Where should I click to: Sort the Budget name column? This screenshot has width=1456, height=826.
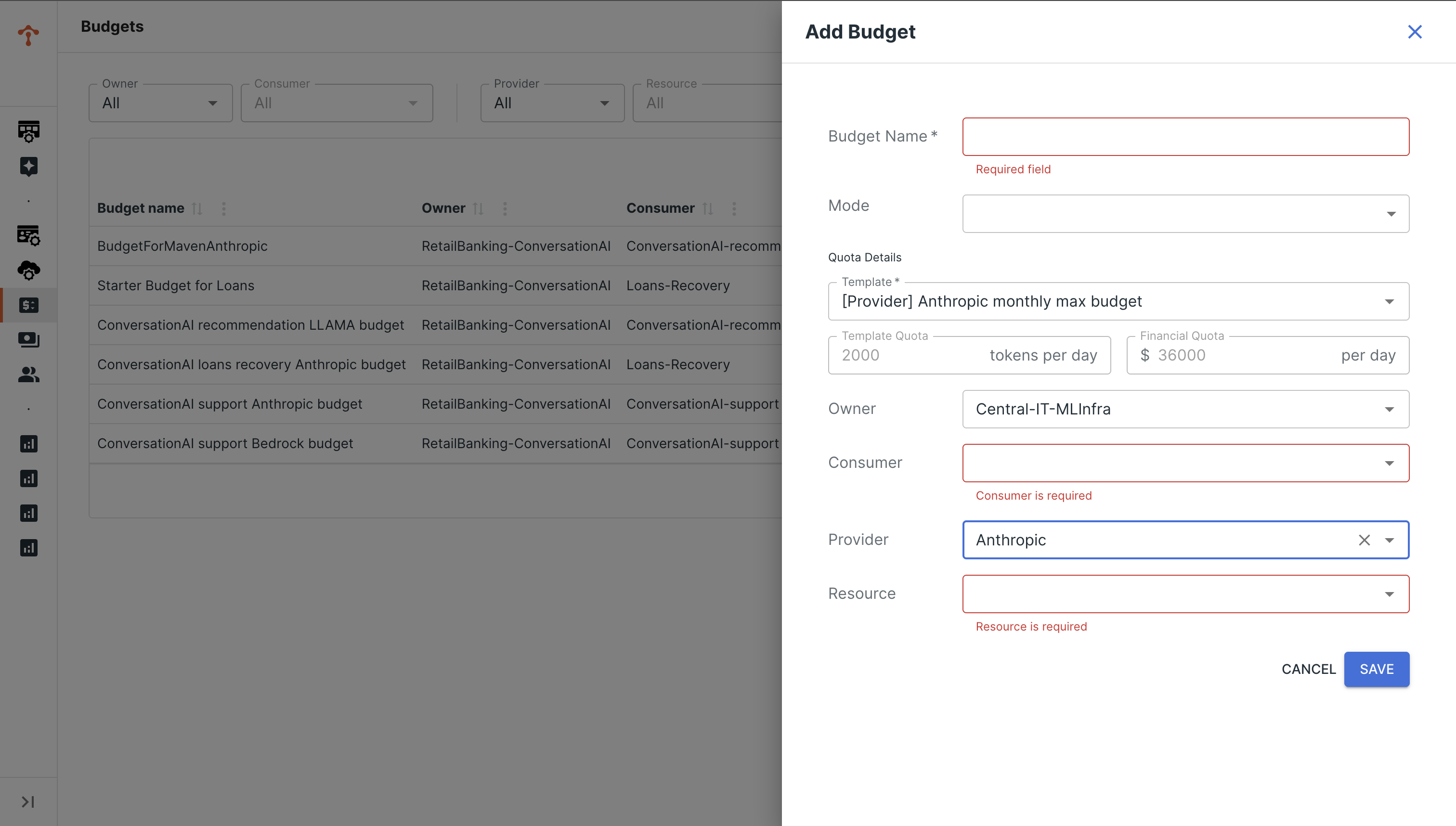coord(197,208)
